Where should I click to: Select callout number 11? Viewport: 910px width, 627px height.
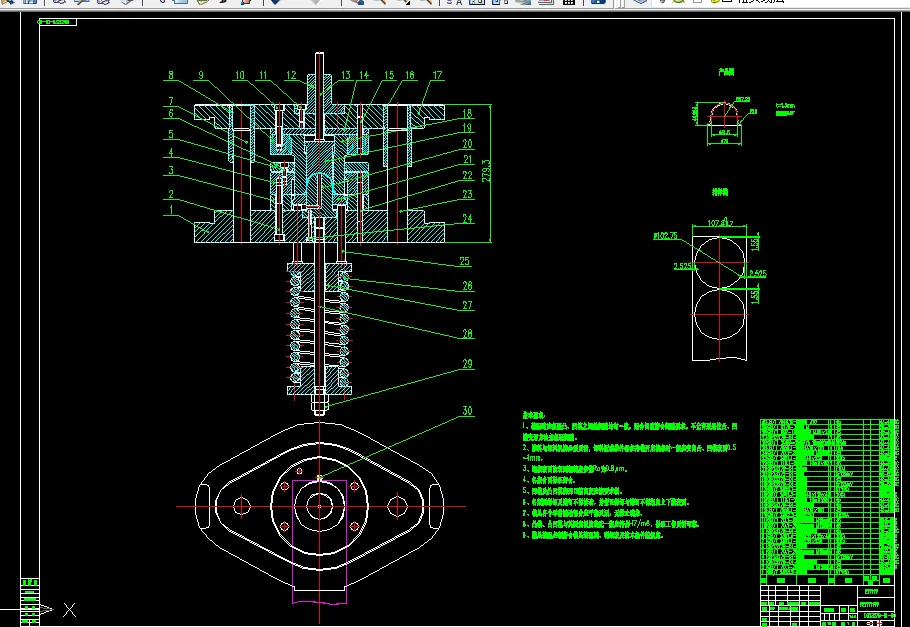[x=263, y=75]
